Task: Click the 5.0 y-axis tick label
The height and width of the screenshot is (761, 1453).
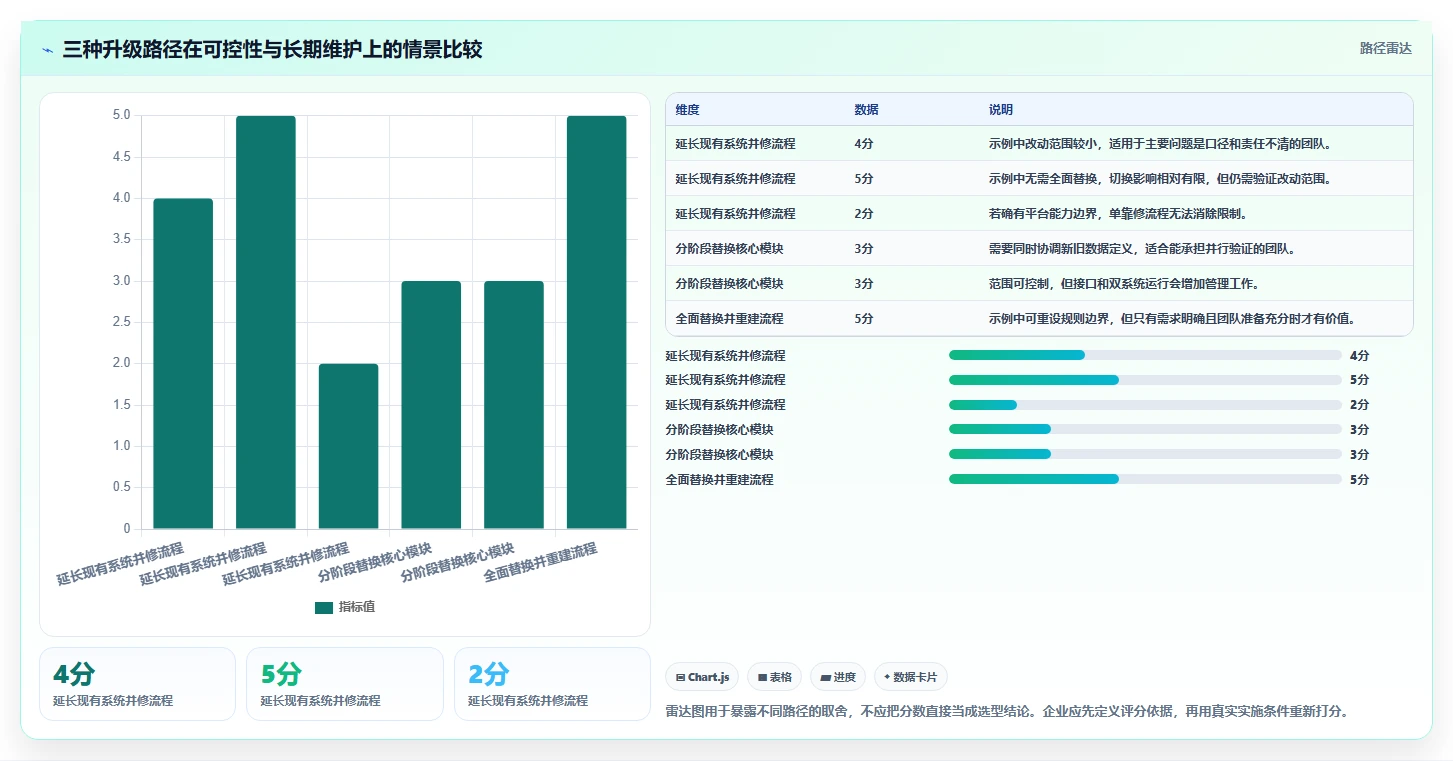Action: tap(121, 116)
